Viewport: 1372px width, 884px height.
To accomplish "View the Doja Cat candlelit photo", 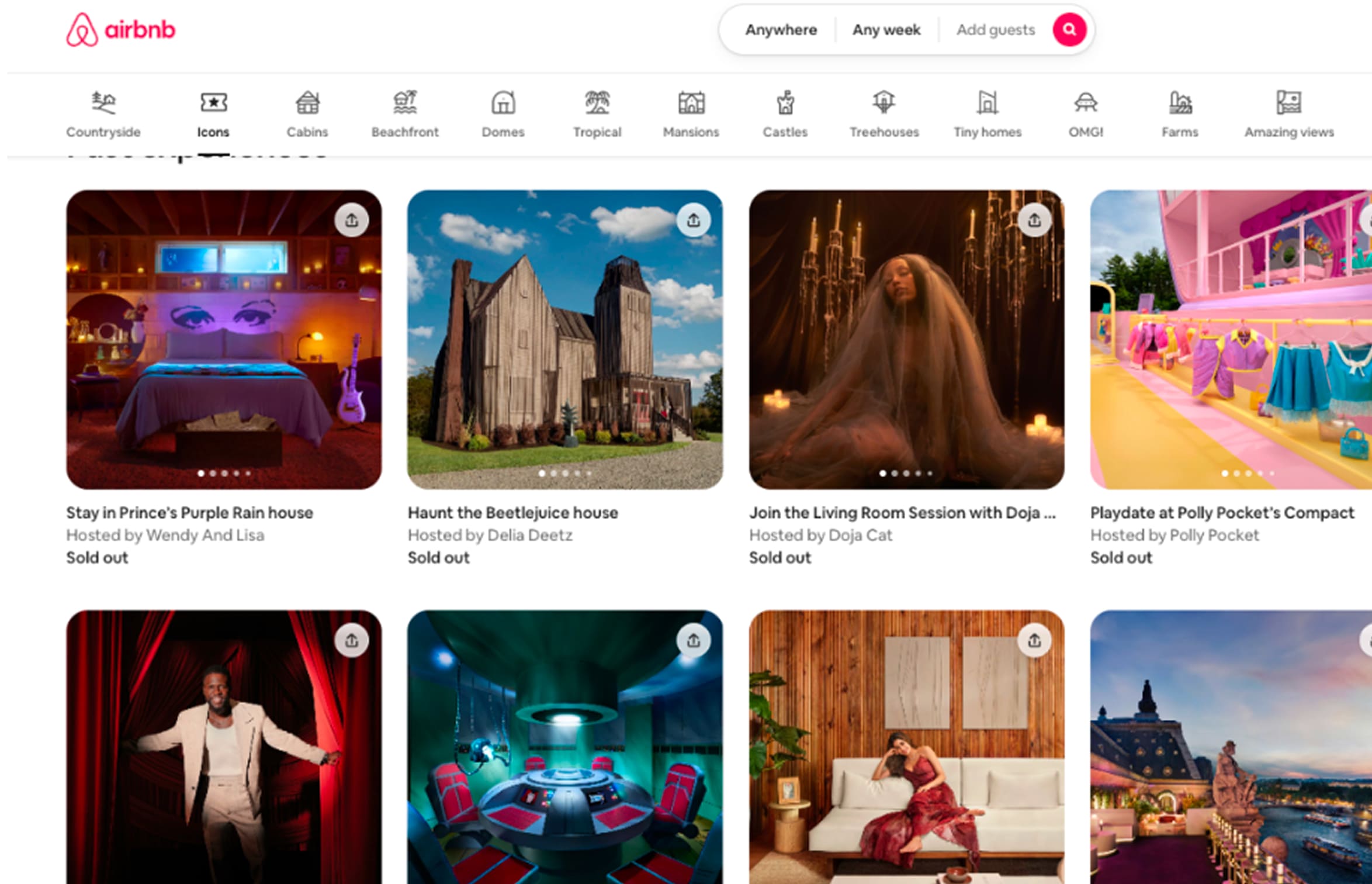I will pyautogui.click(x=907, y=340).
